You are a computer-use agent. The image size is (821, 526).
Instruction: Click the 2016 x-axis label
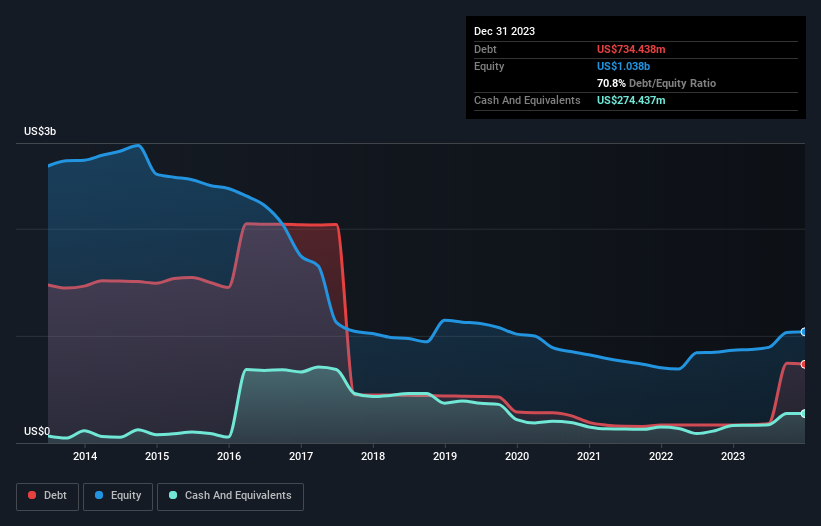point(229,456)
